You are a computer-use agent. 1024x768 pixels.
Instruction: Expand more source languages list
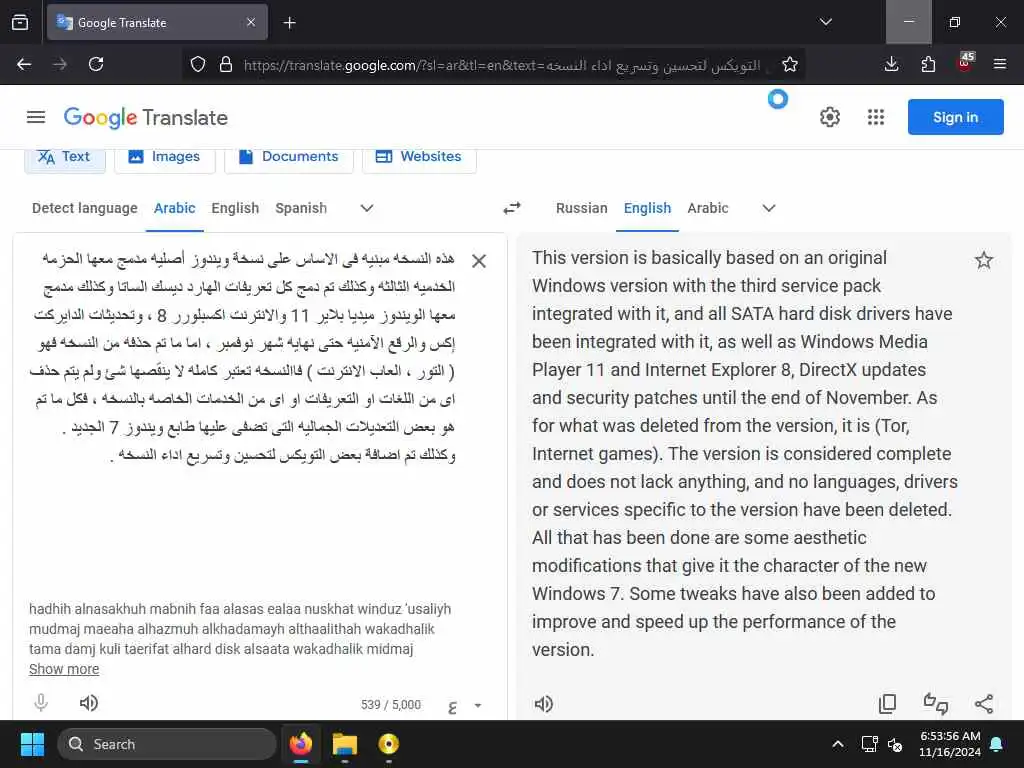pyautogui.click(x=367, y=208)
